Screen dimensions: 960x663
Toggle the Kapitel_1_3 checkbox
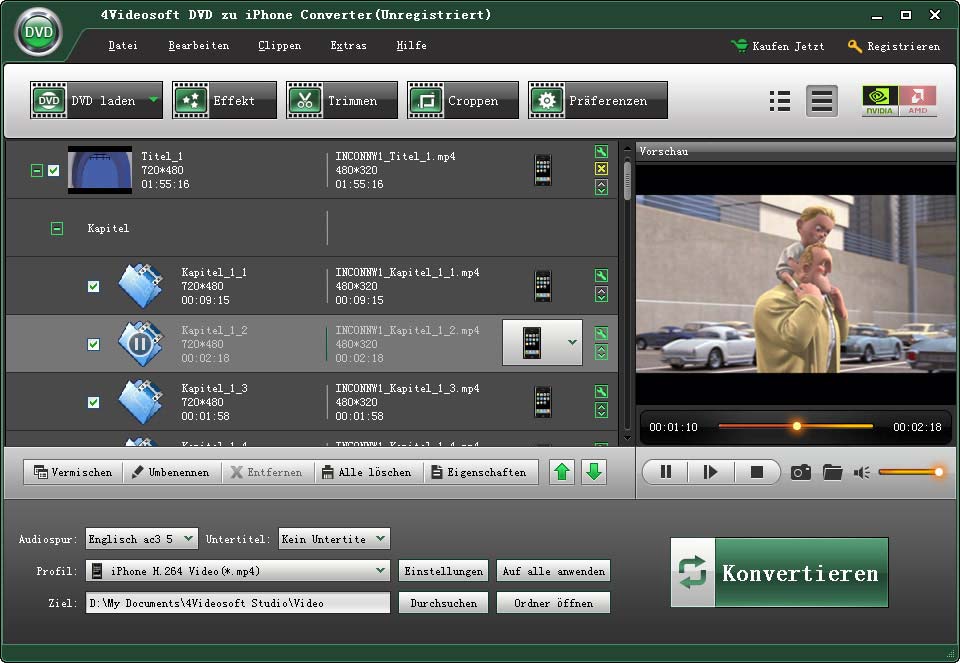pos(94,403)
